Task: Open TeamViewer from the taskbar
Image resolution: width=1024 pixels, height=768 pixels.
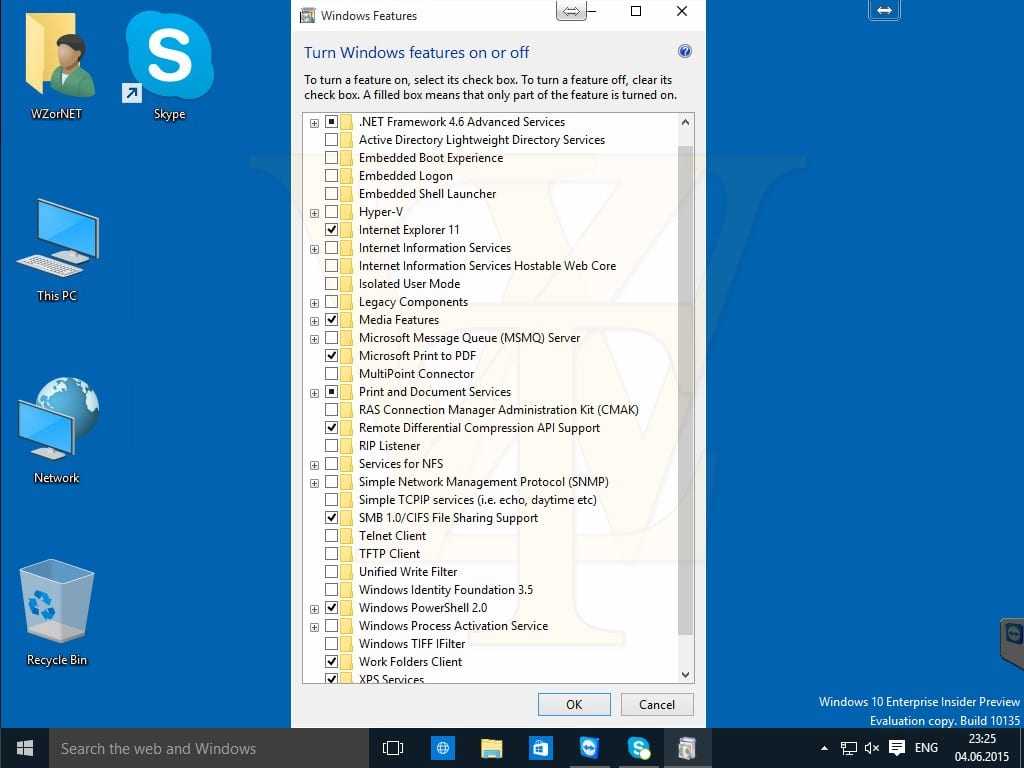Action: 589,748
